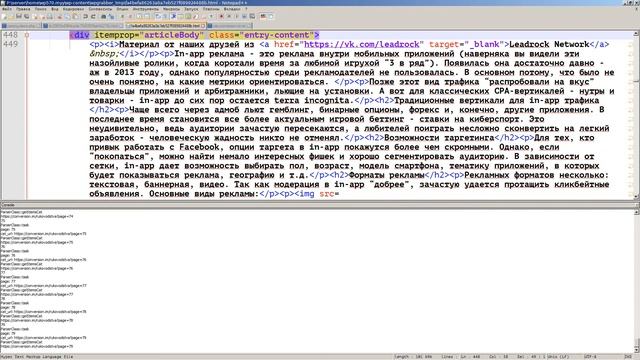Click the Print toolbar icon
The width and height of the screenshot is (640, 360).
pos(49,16)
